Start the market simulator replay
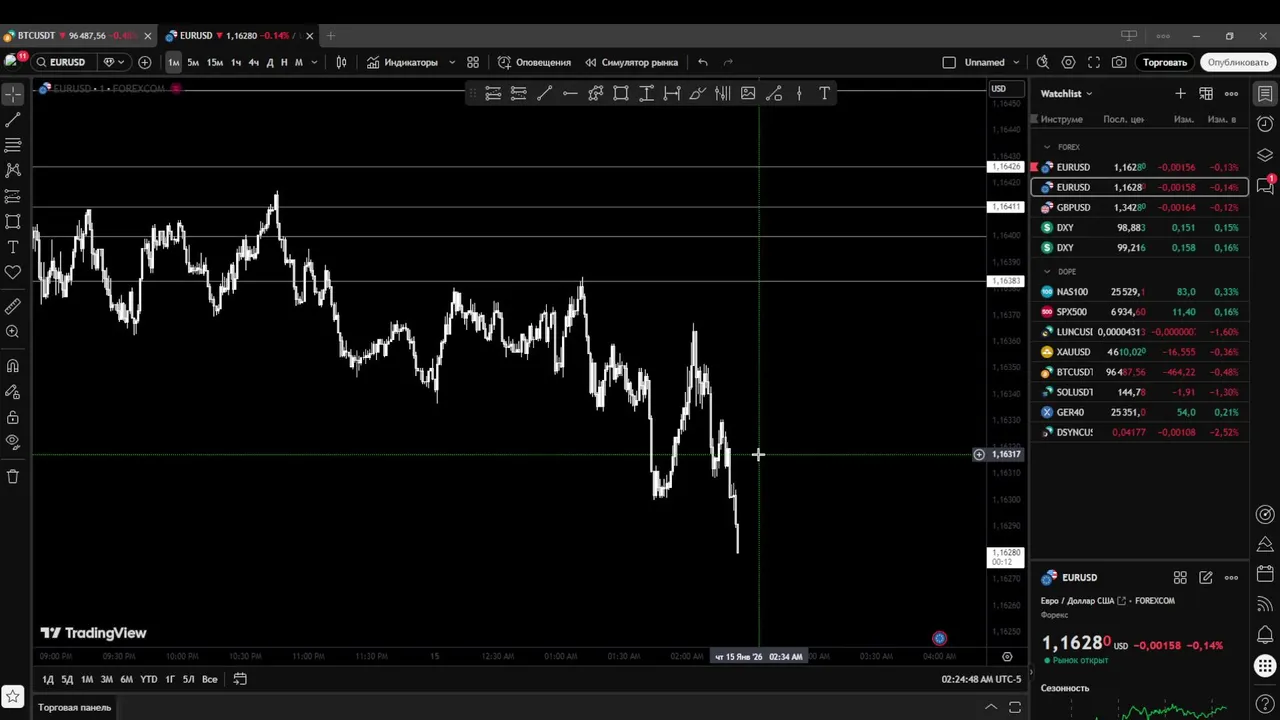Screen dimensions: 1280x720 coord(632,62)
